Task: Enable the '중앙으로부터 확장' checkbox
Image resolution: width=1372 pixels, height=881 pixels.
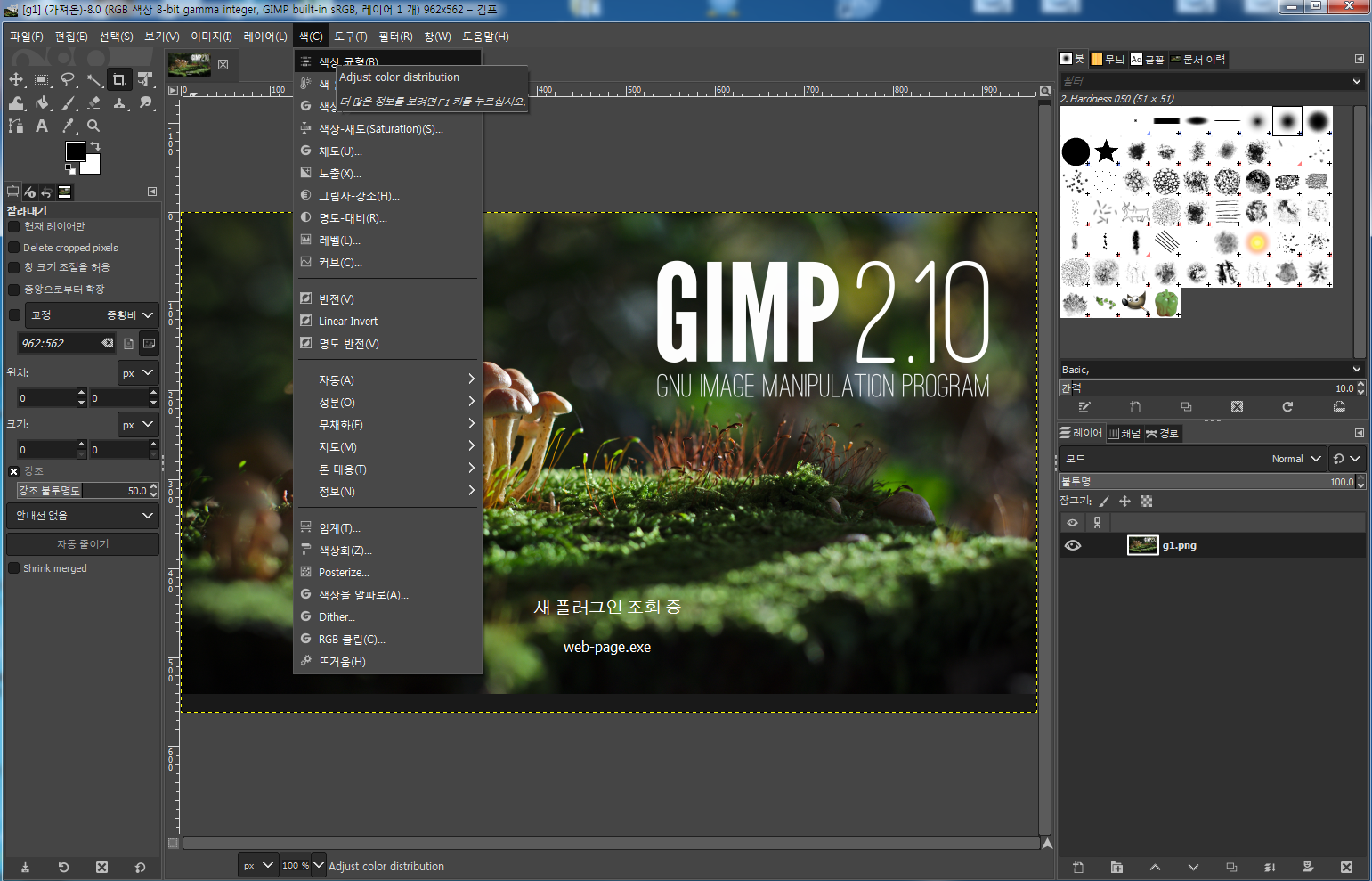Action: (14, 290)
